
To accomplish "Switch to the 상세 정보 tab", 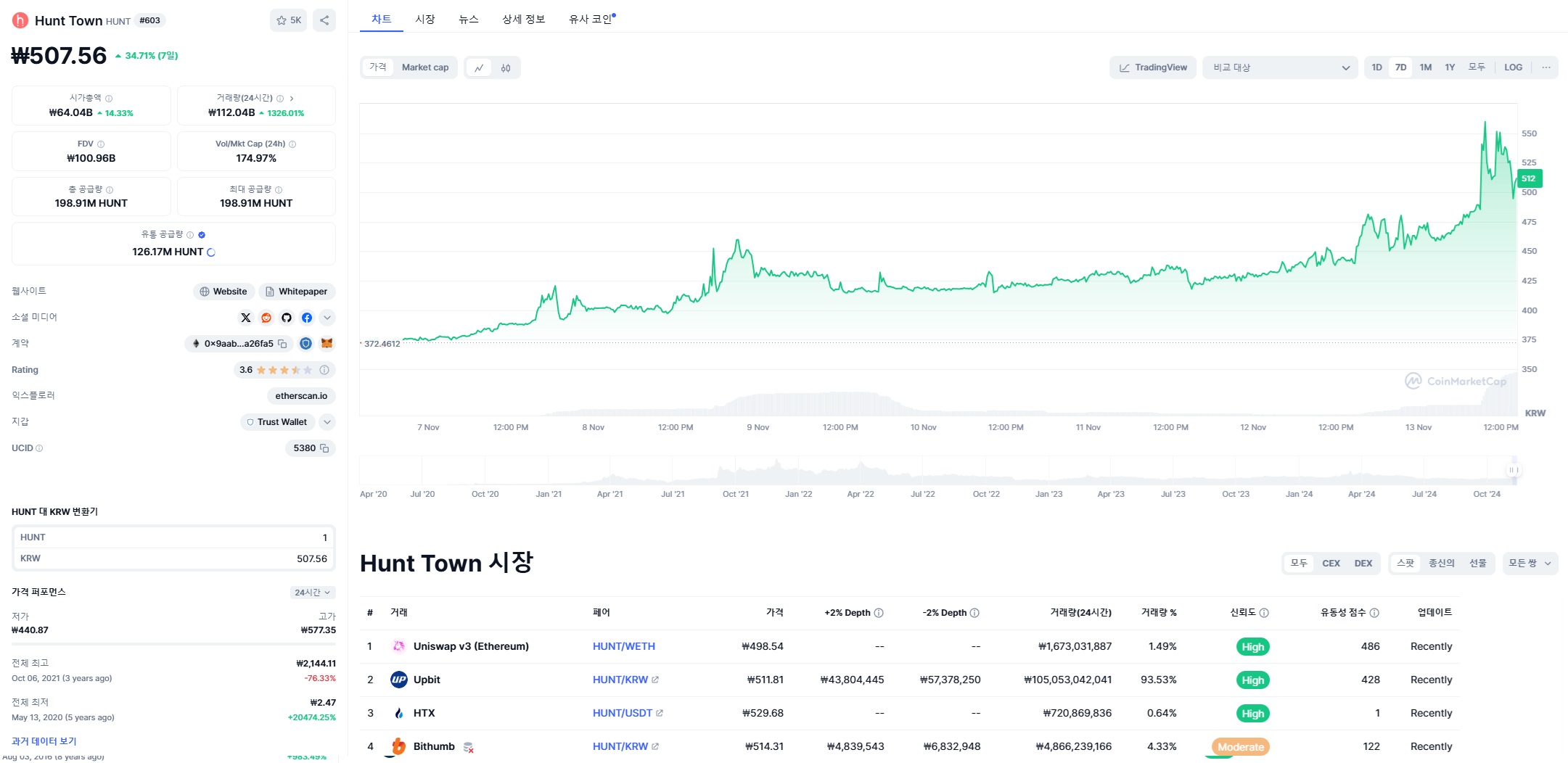I will pyautogui.click(x=523, y=19).
